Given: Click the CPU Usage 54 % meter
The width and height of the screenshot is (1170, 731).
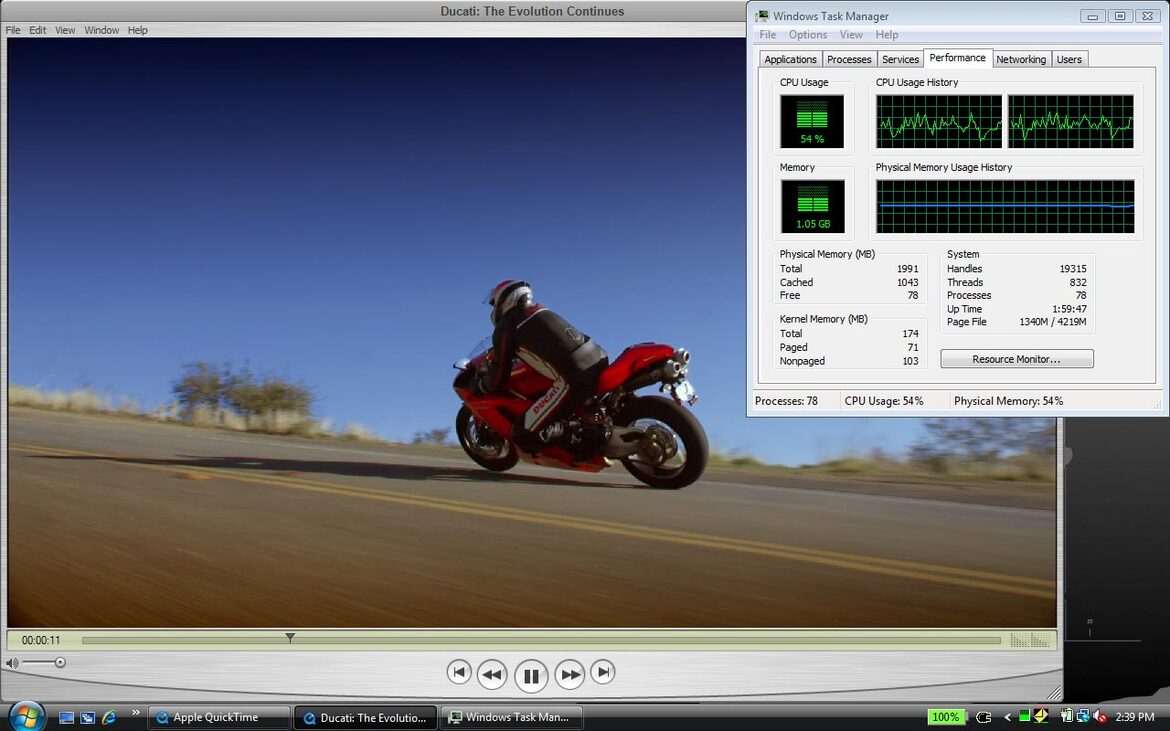Looking at the screenshot, I should click(812, 122).
